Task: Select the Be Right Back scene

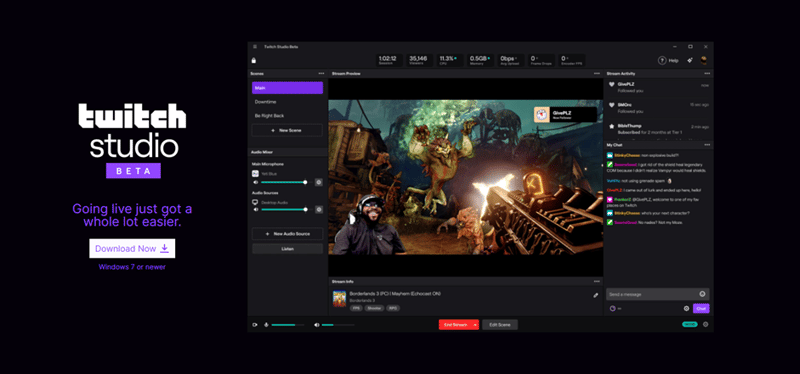Action: point(287,116)
